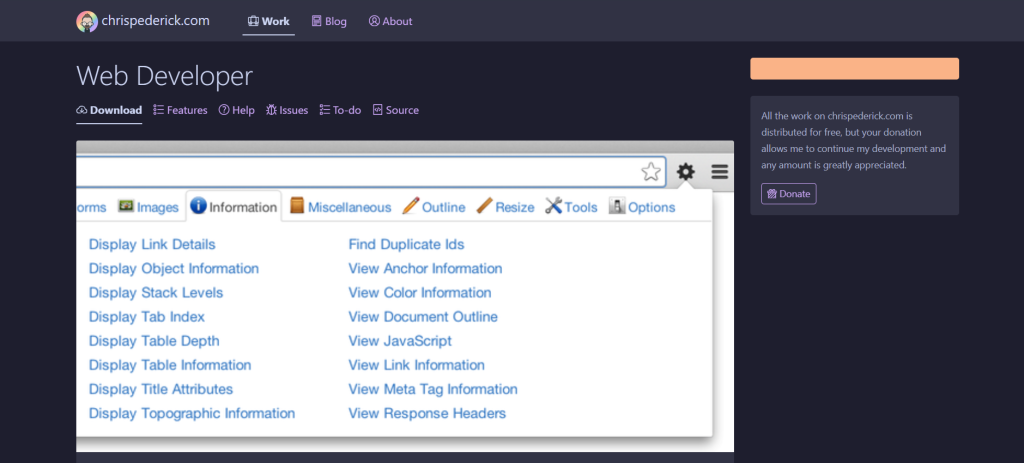This screenshot has width=1024, height=463.
Task: Click Display Tab Index
Action: pos(147,317)
